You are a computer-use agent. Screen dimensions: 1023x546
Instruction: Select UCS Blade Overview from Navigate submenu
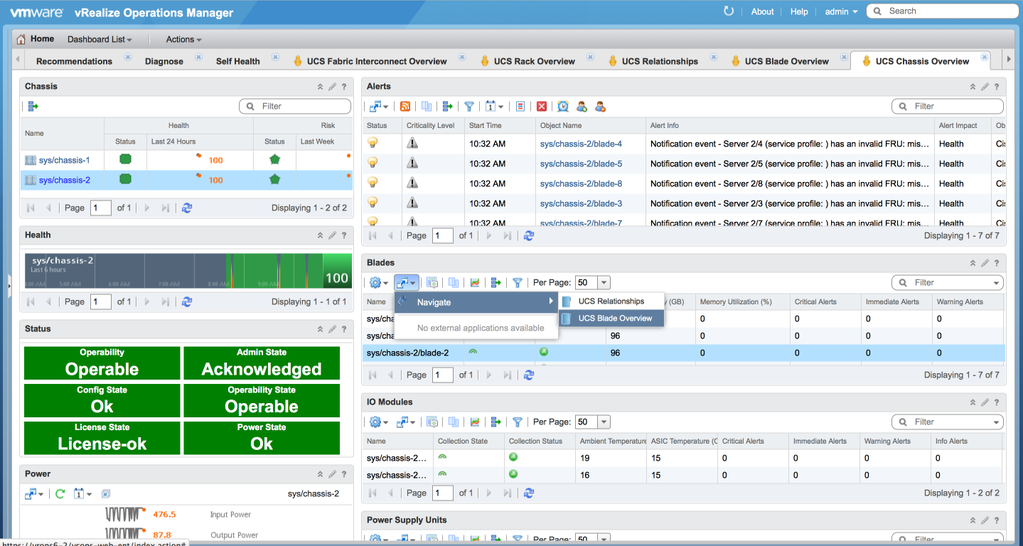point(611,318)
